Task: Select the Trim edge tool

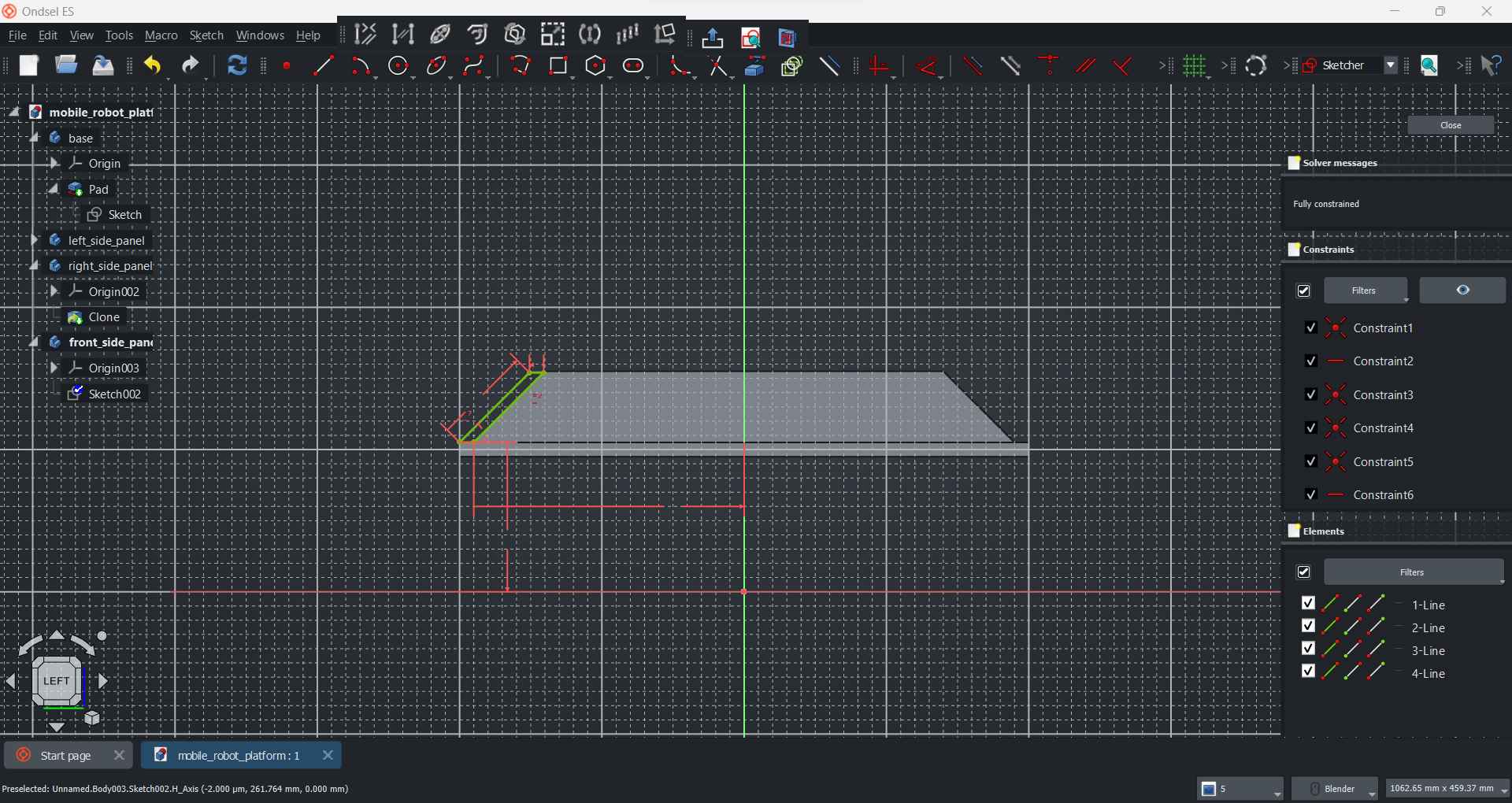Action: pos(717,66)
